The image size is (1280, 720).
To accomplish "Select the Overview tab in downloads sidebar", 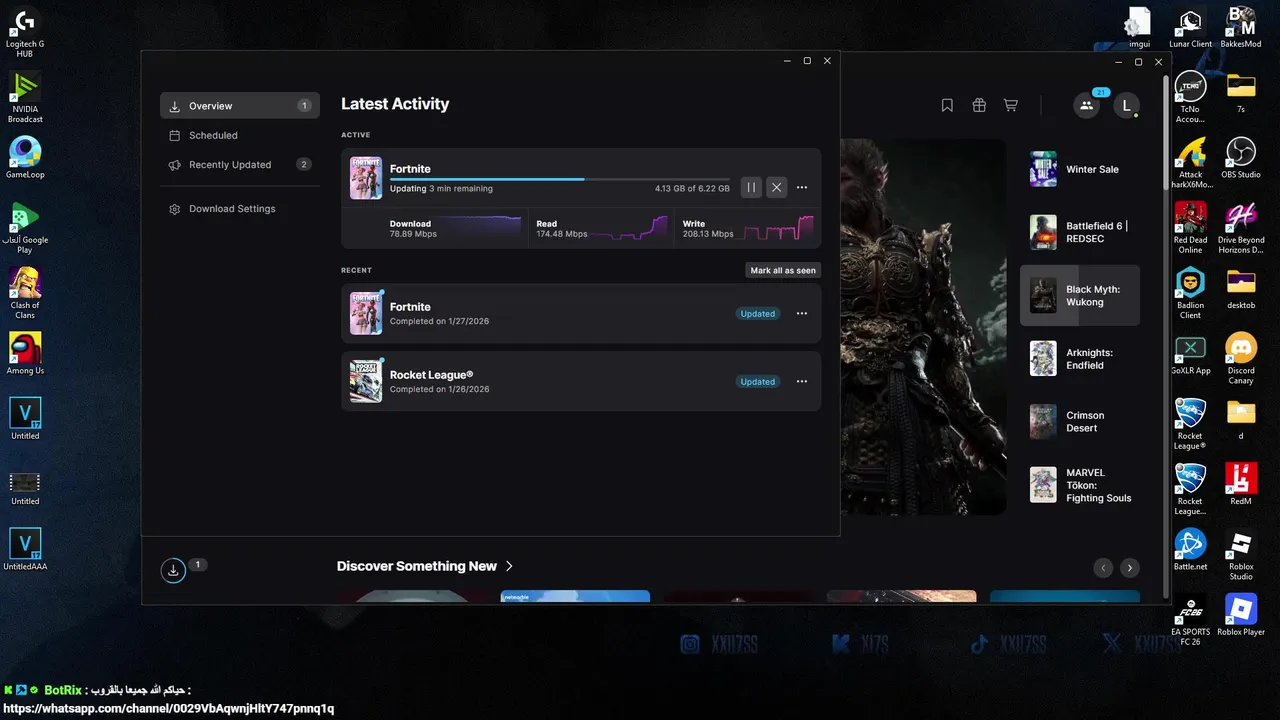I will point(240,106).
